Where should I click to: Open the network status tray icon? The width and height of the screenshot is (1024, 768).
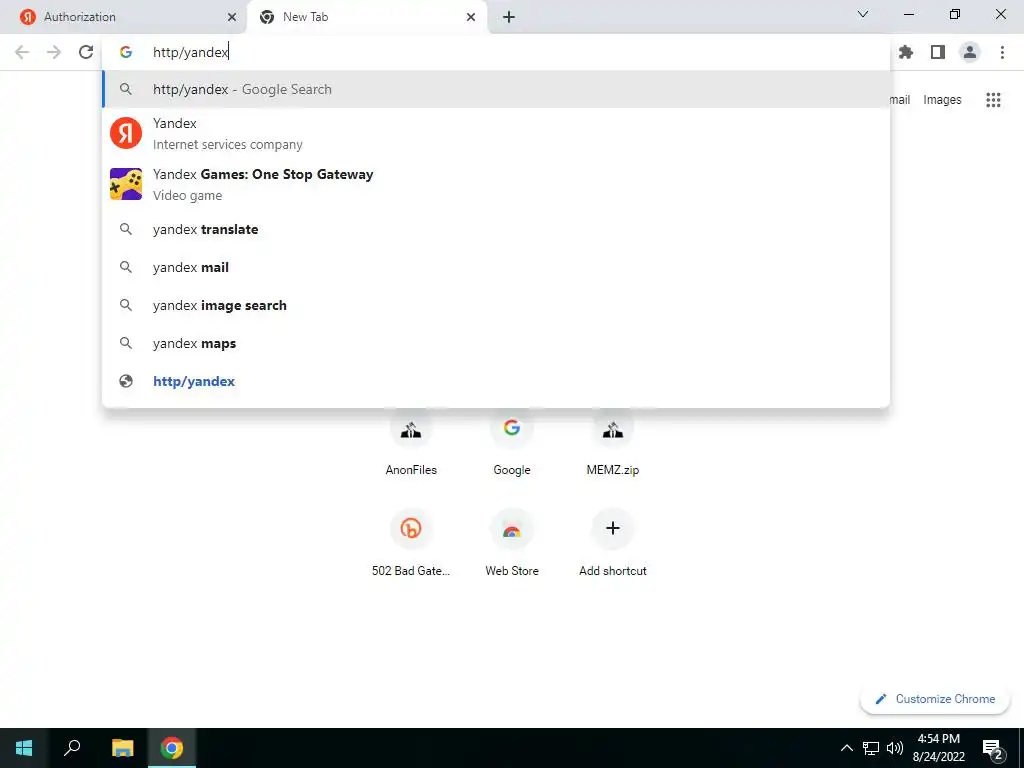871,748
